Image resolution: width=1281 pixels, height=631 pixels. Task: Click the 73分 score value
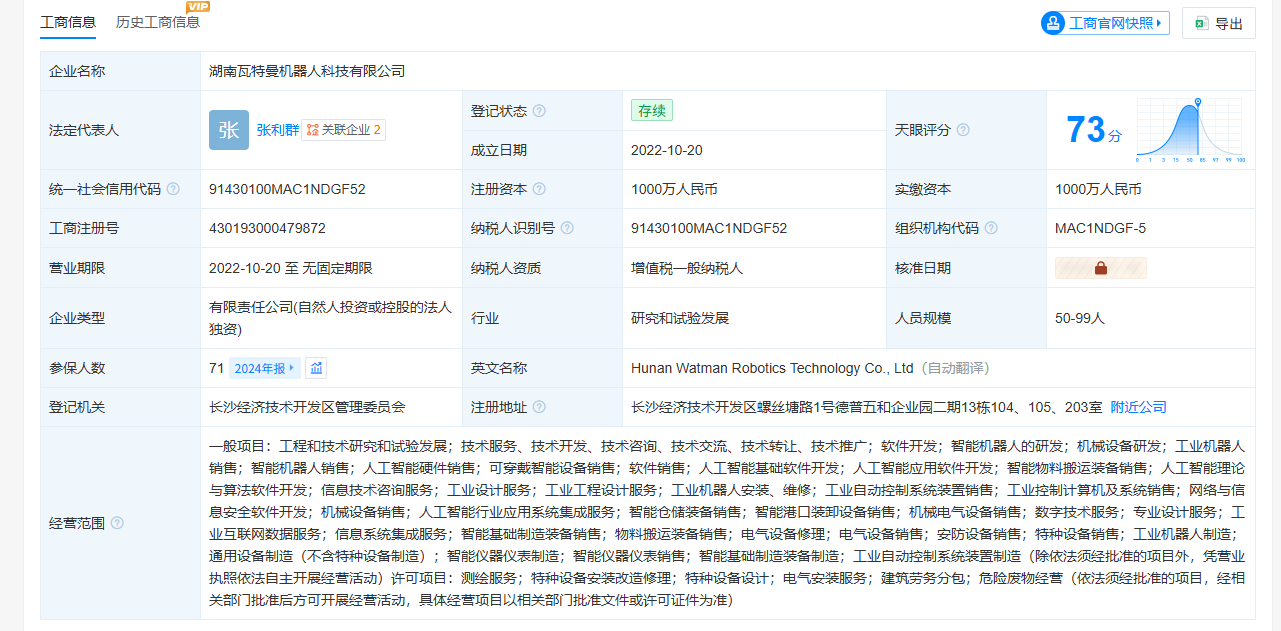(1093, 130)
